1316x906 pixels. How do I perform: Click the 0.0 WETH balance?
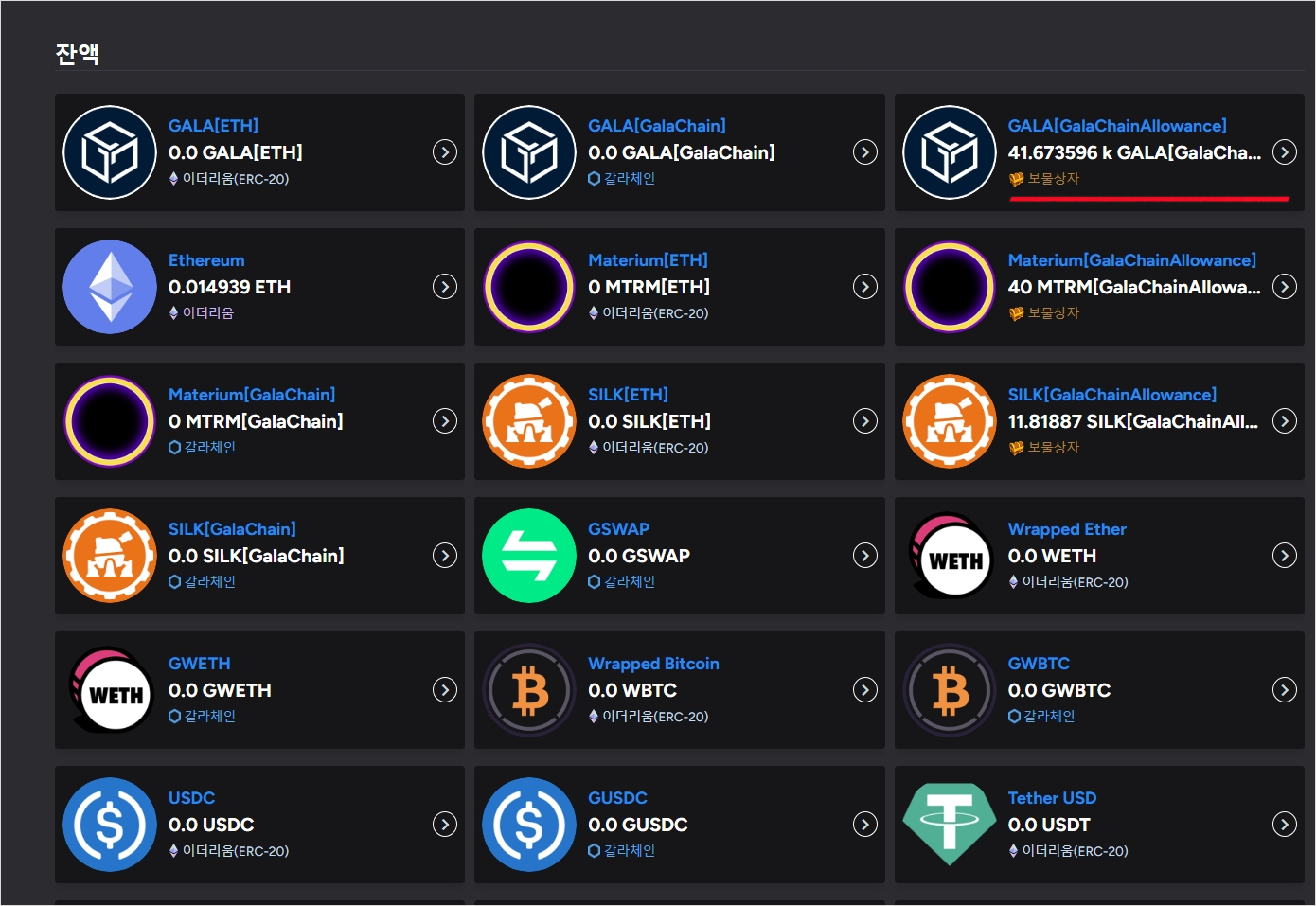(1052, 556)
